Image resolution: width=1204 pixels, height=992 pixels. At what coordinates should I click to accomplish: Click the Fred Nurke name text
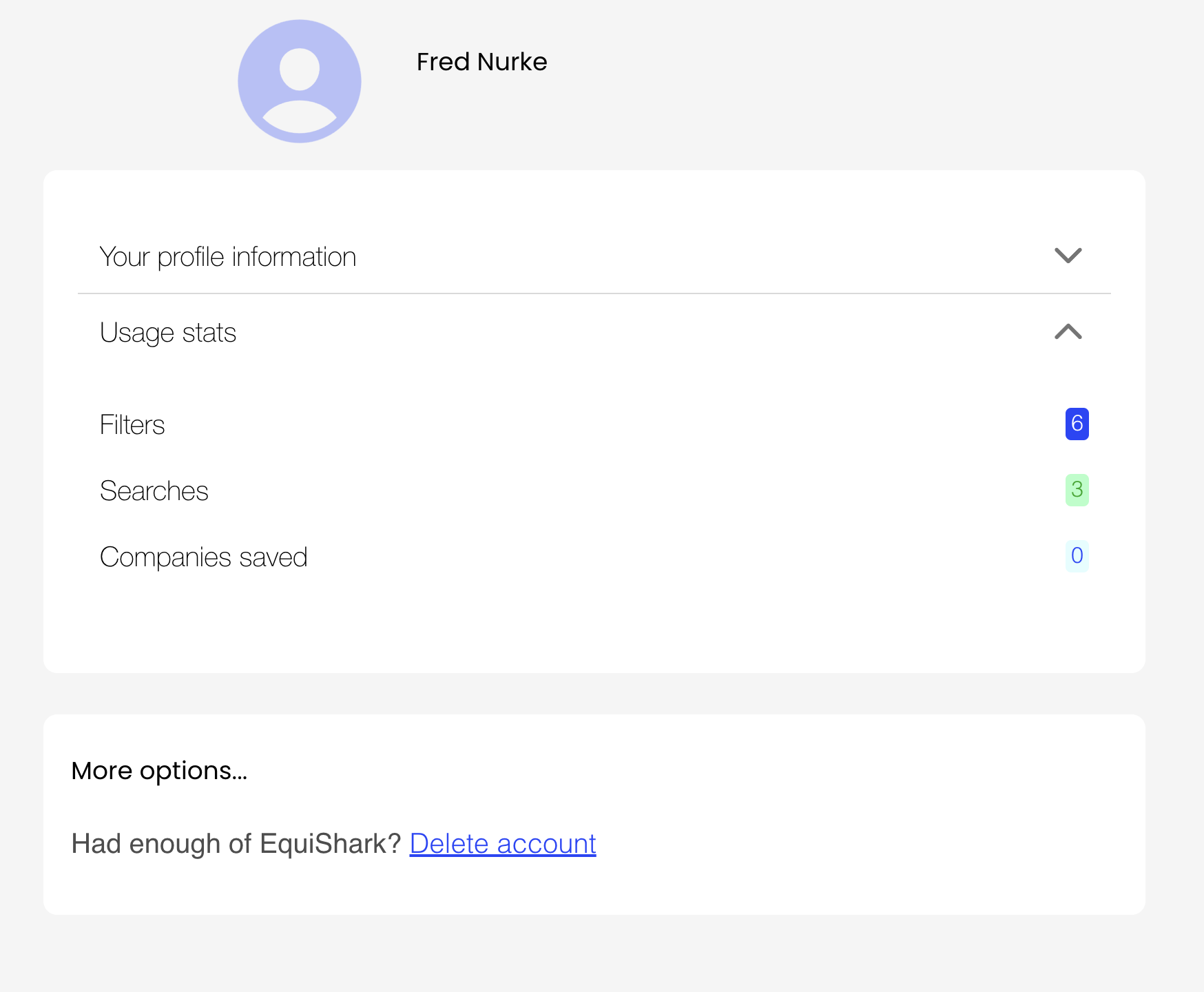click(x=481, y=61)
